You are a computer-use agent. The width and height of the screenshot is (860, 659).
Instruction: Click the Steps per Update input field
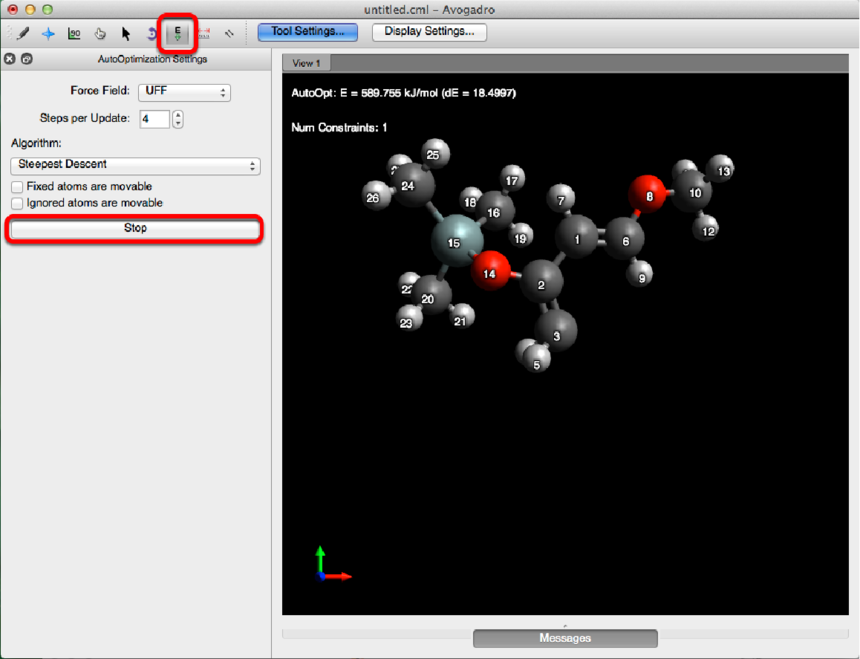pos(154,119)
